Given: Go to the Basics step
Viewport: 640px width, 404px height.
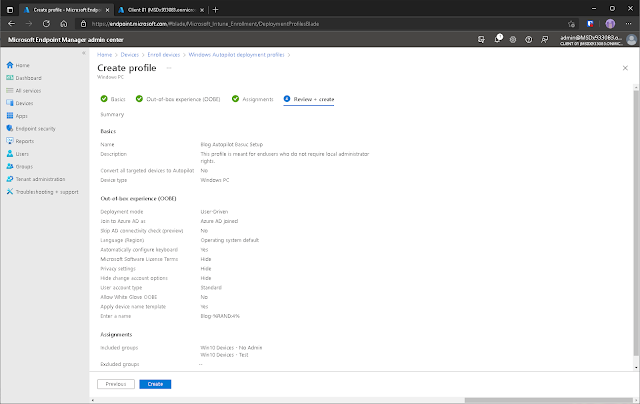Looking at the screenshot, I should [113, 99].
